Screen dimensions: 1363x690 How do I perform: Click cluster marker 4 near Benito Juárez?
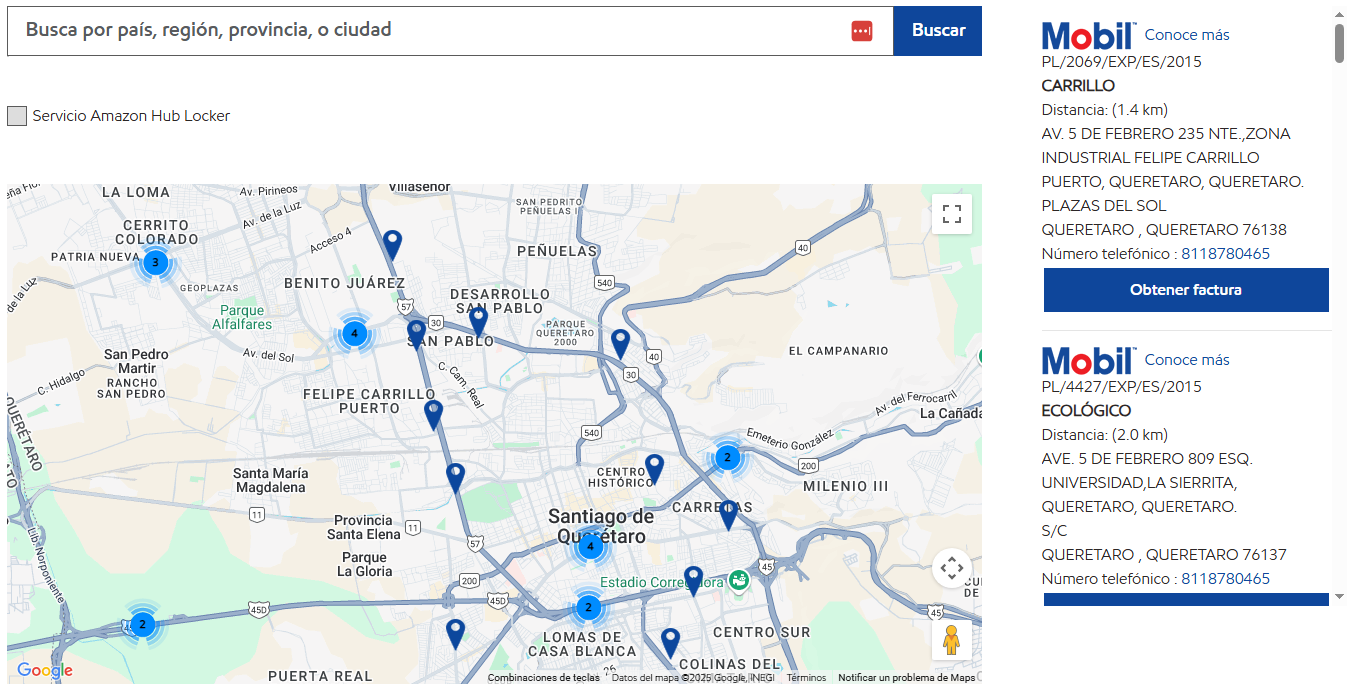(354, 333)
